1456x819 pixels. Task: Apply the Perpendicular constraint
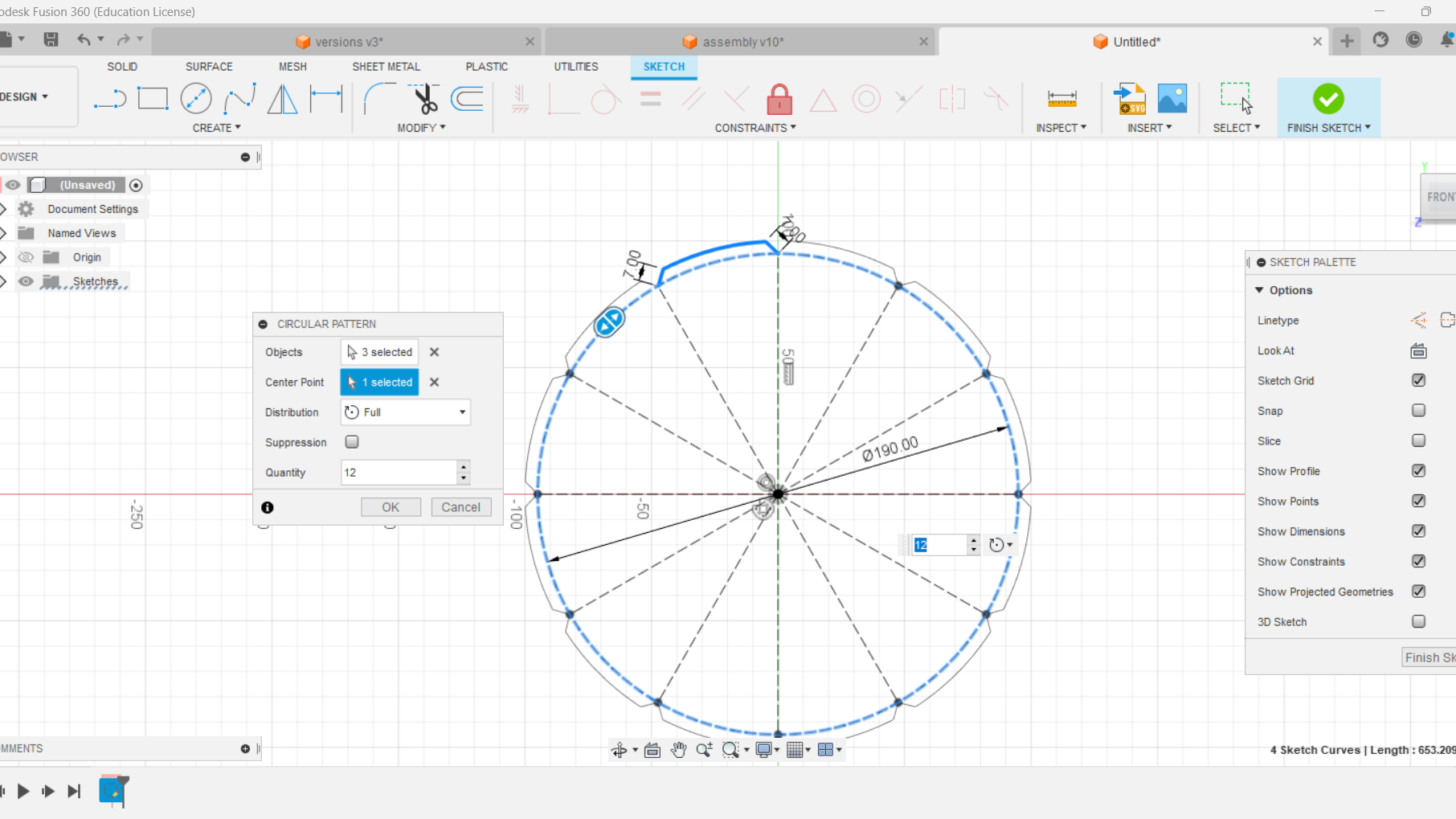(x=736, y=99)
